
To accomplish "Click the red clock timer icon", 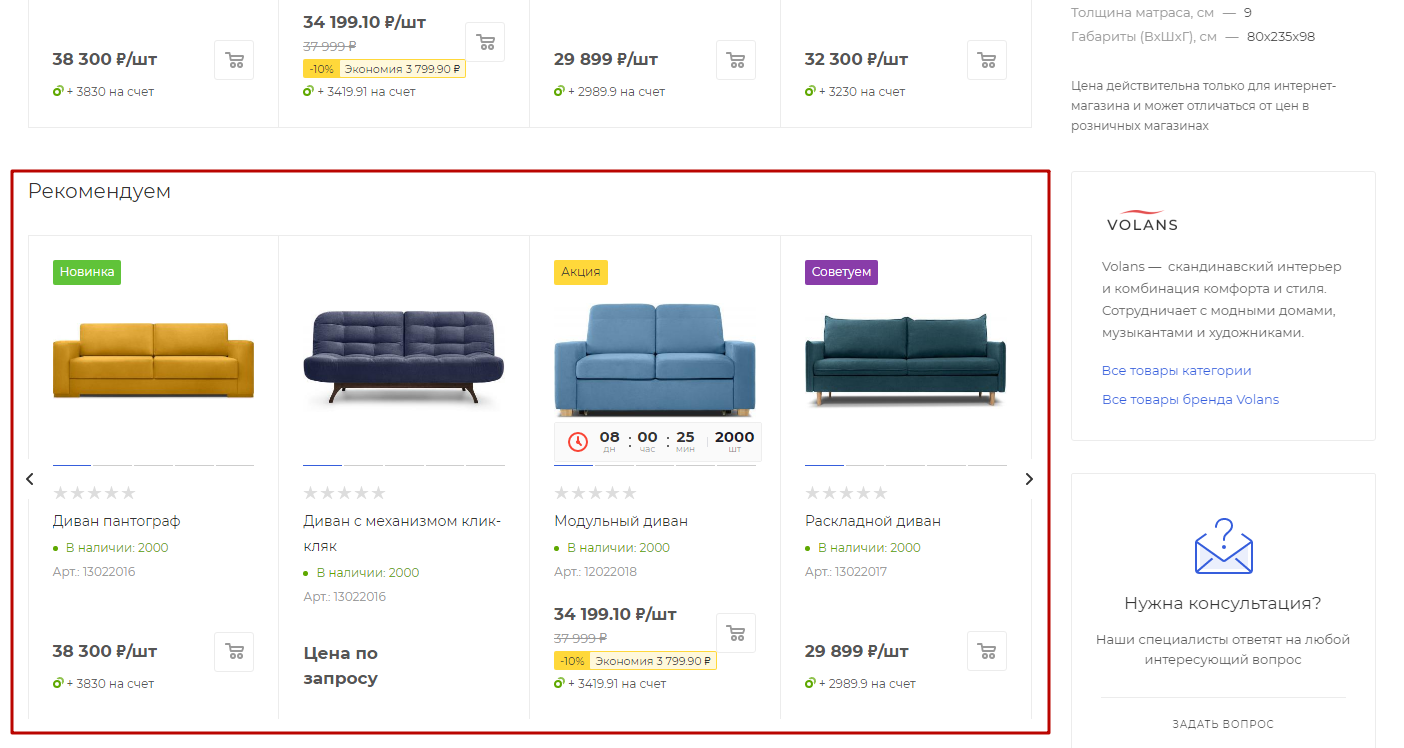I will tap(578, 441).
